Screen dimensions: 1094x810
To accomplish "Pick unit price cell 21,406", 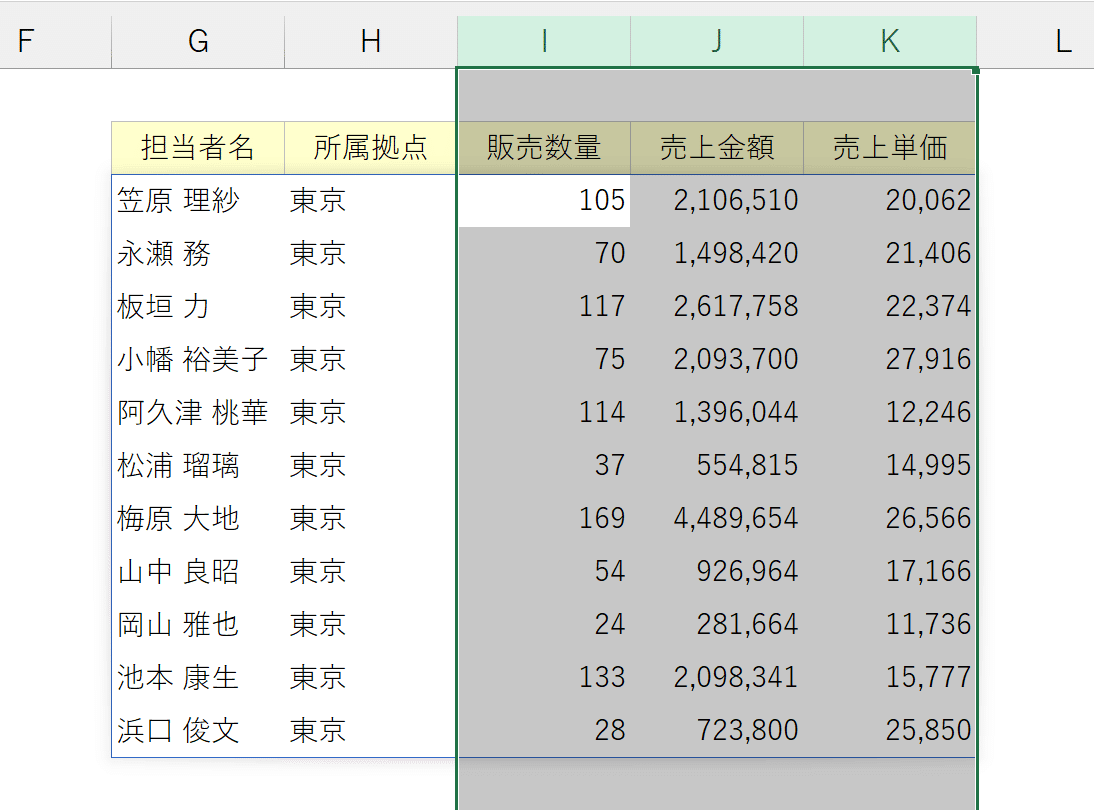I will point(890,253).
